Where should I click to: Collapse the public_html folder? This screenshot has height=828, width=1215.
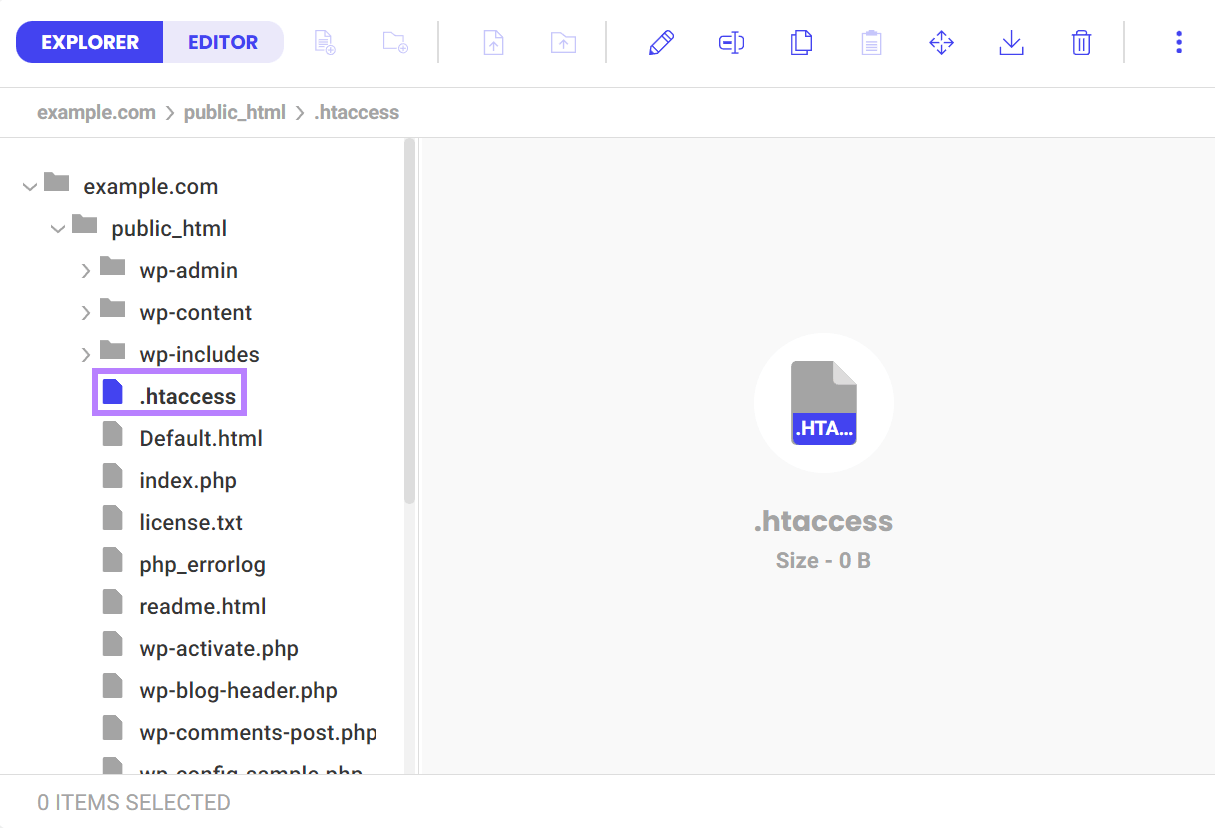pyautogui.click(x=58, y=228)
